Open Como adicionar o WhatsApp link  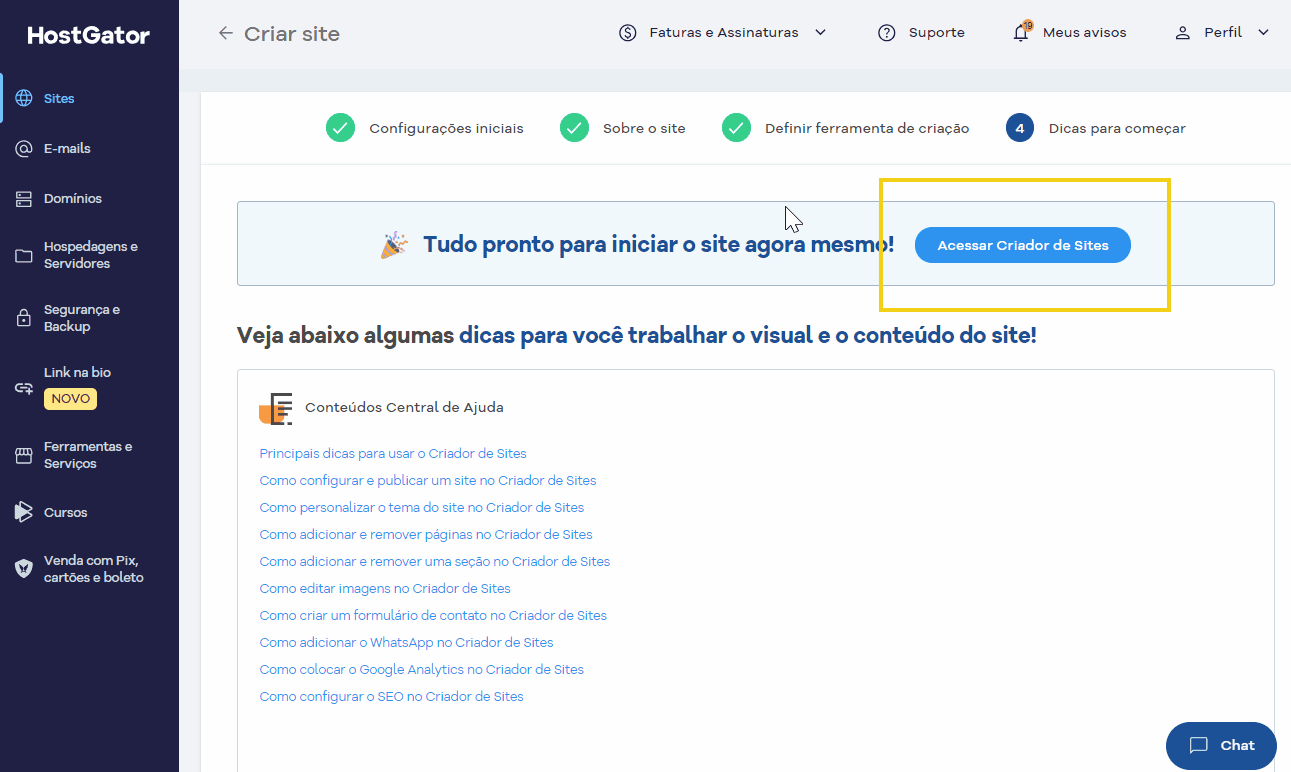[x=406, y=642]
